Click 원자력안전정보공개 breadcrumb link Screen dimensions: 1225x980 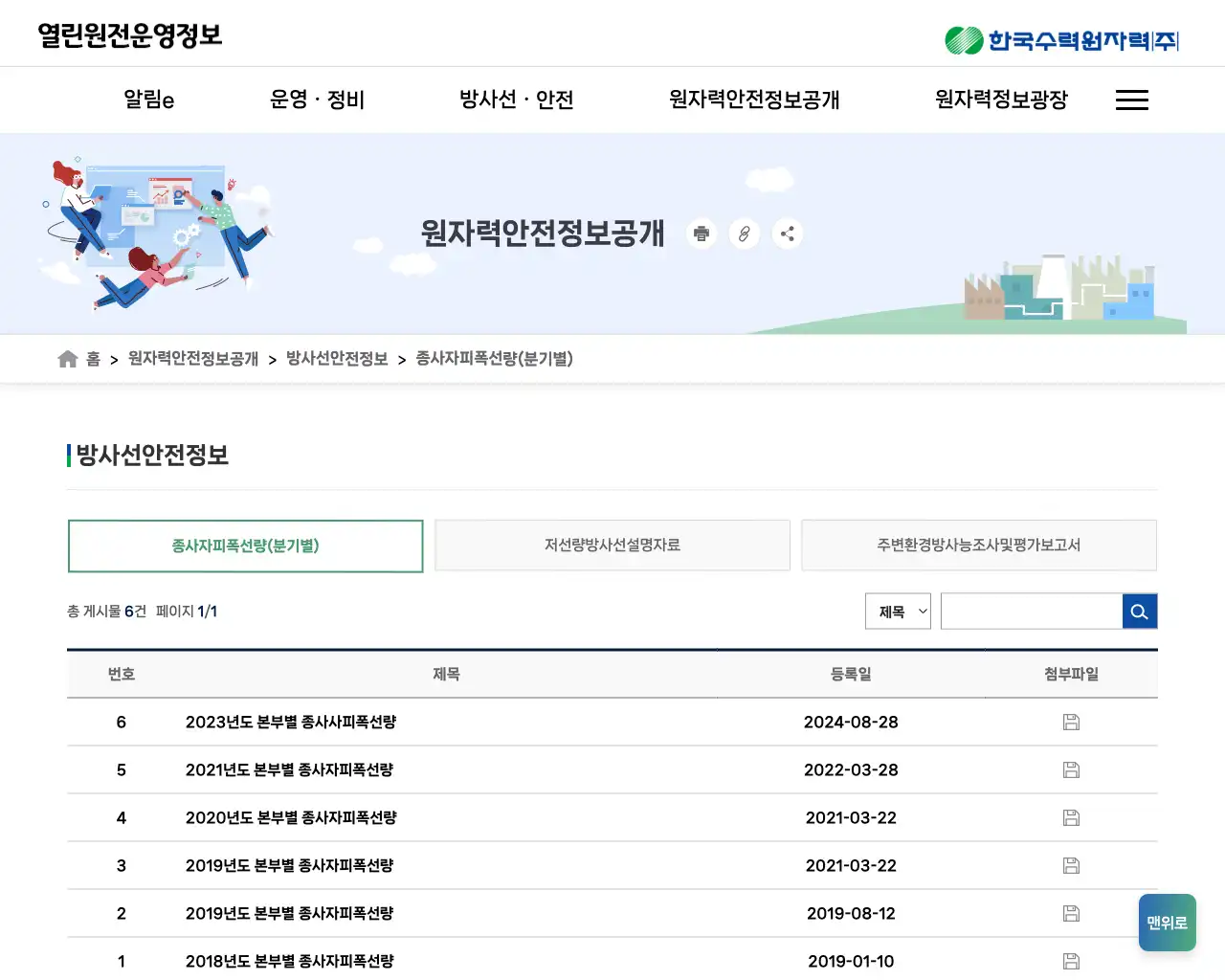click(x=193, y=359)
